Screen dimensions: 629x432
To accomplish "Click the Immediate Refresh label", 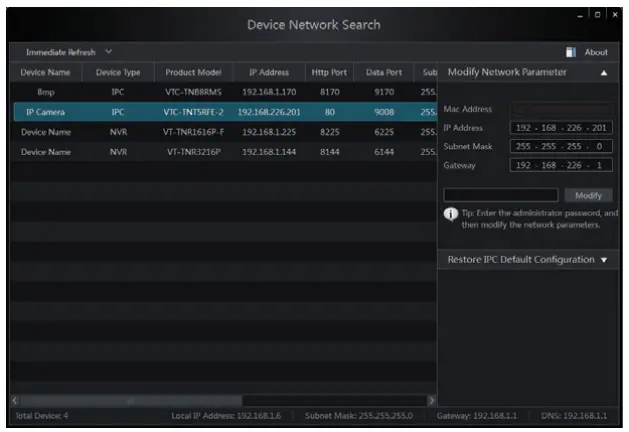I will point(61,52).
